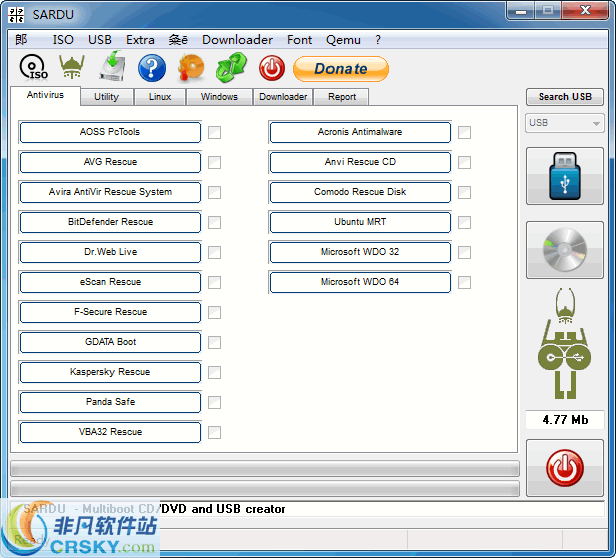Click the big red power button at bottom right
Image resolution: width=616 pixels, height=558 pixels.
[565, 468]
